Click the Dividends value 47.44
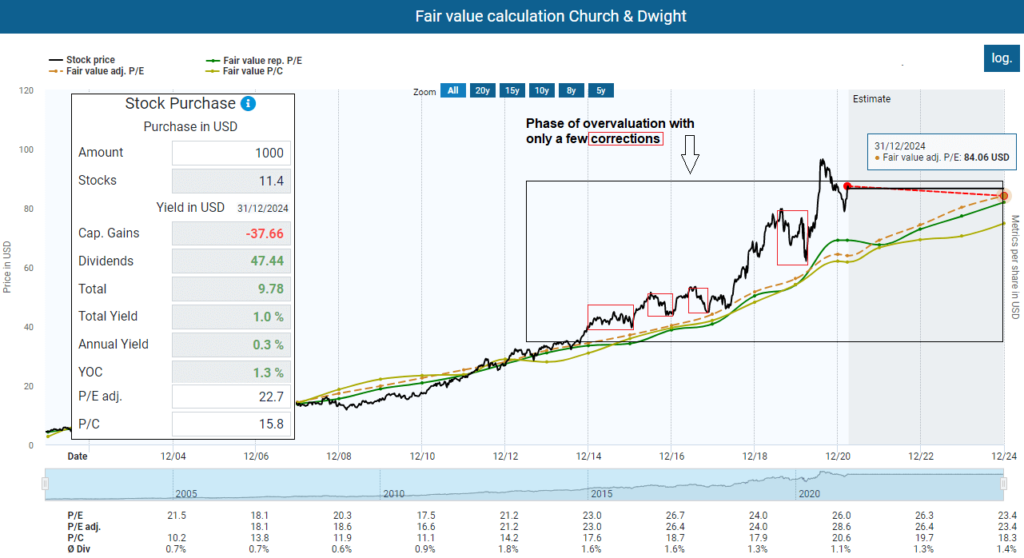Image resolution: width=1024 pixels, height=558 pixels. [x=231, y=261]
